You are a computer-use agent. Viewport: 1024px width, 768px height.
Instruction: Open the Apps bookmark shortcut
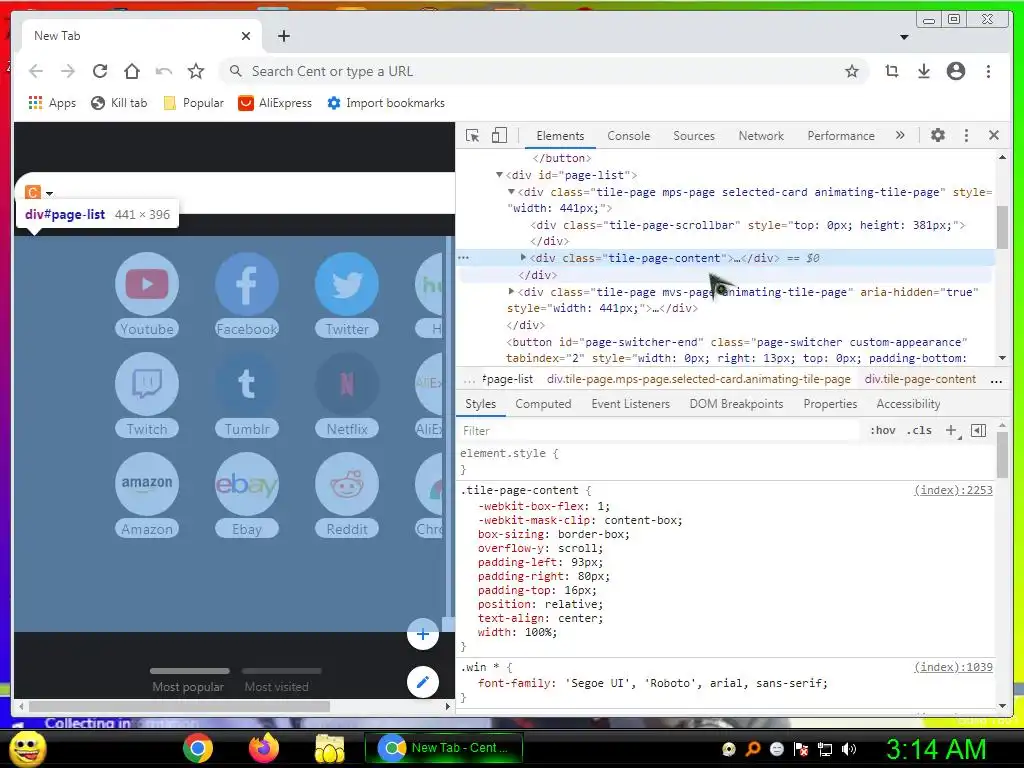click(x=52, y=103)
